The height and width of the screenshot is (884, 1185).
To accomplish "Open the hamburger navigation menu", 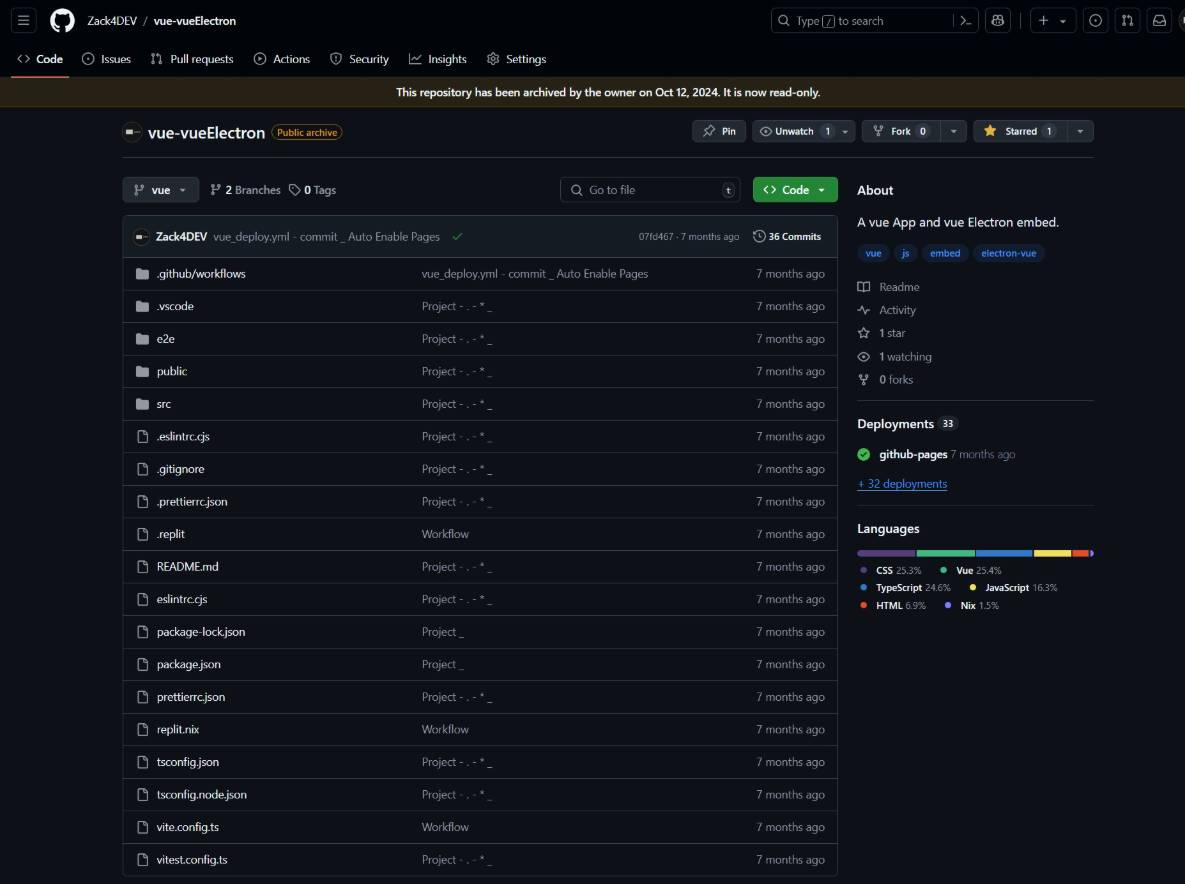I will [23, 20].
